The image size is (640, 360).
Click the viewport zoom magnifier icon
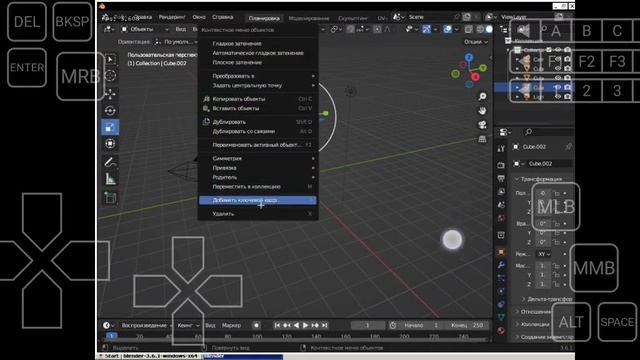482,96
